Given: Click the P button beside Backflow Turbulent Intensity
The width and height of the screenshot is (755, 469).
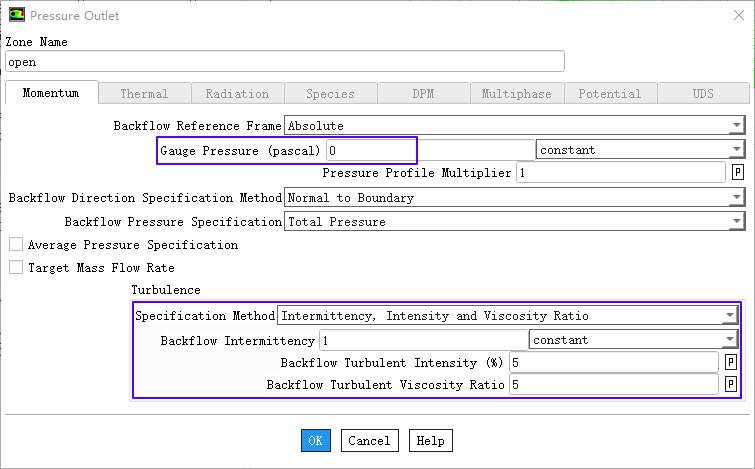Looking at the screenshot, I should (731, 362).
